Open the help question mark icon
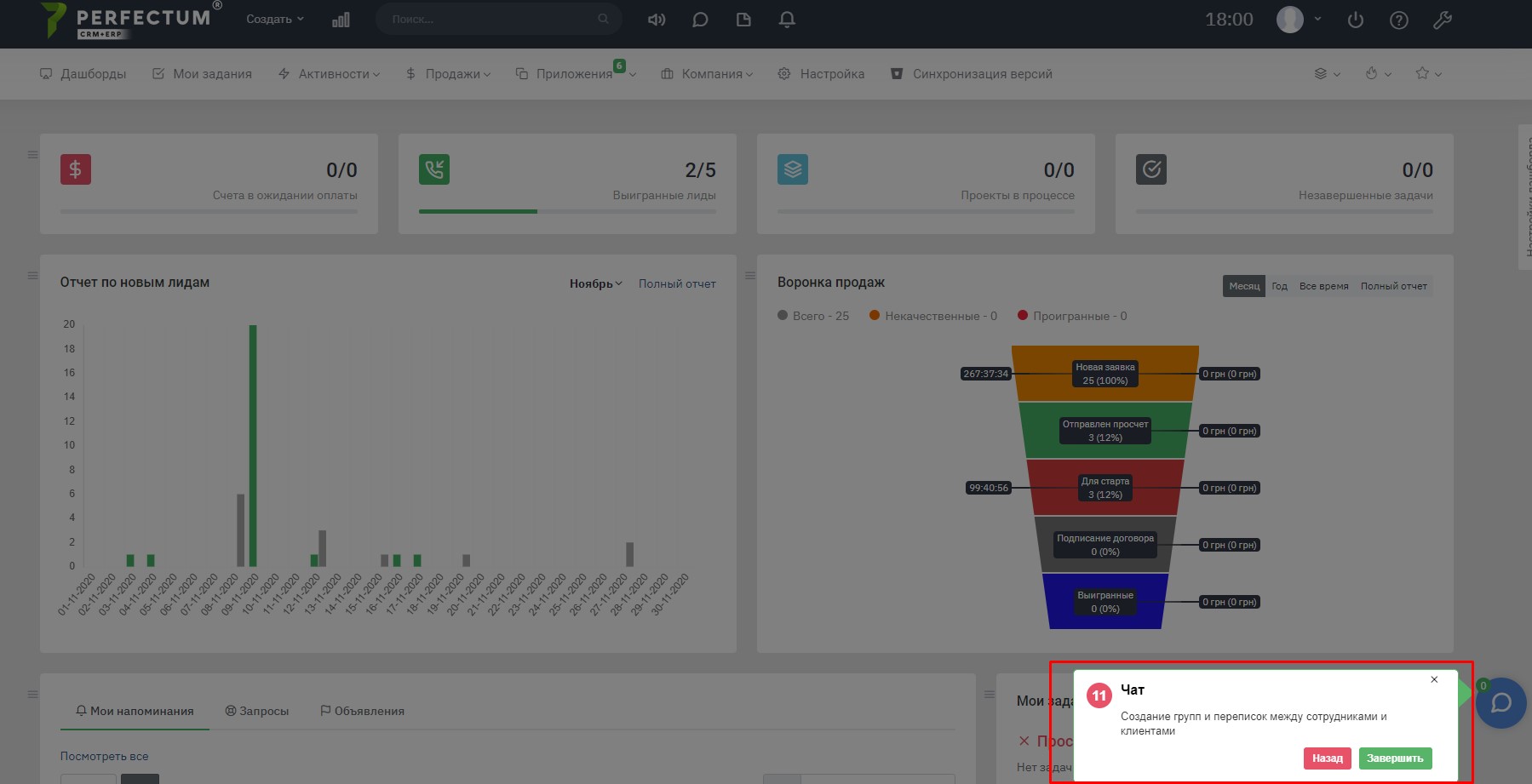 (x=1399, y=20)
